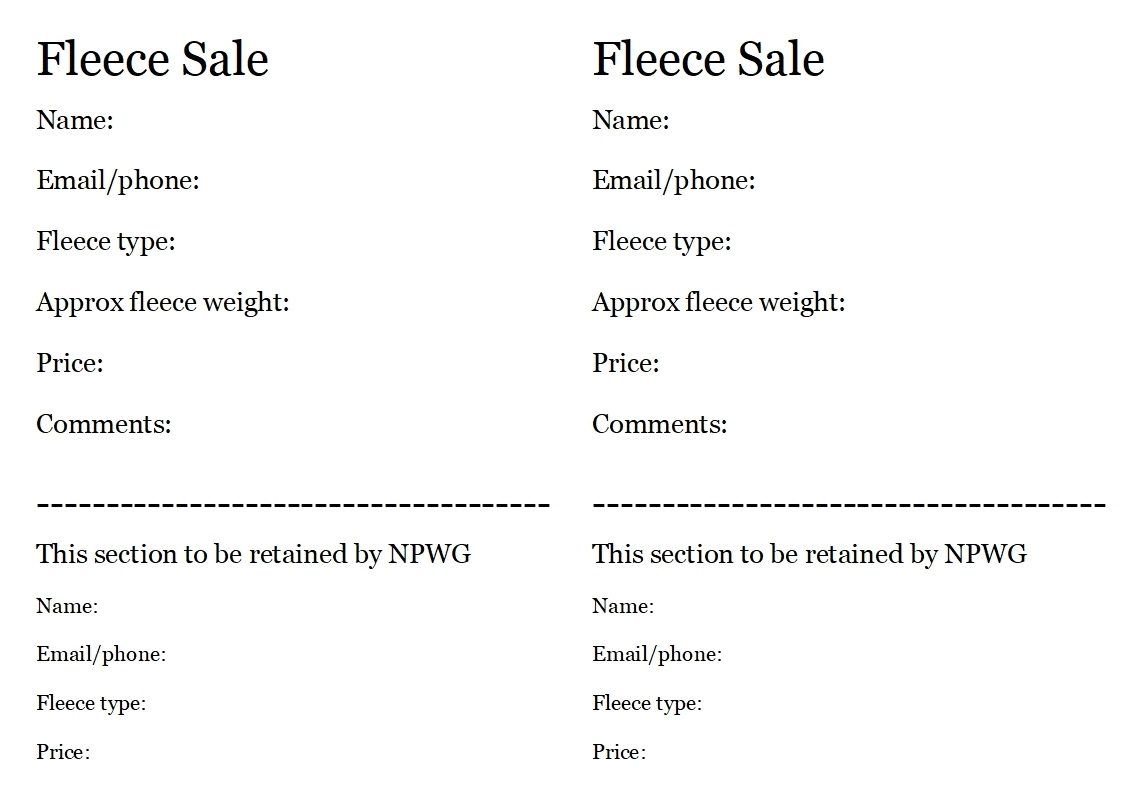
Task: Click left "This section to be retained by NPWG"
Action: pyautogui.click(x=253, y=554)
